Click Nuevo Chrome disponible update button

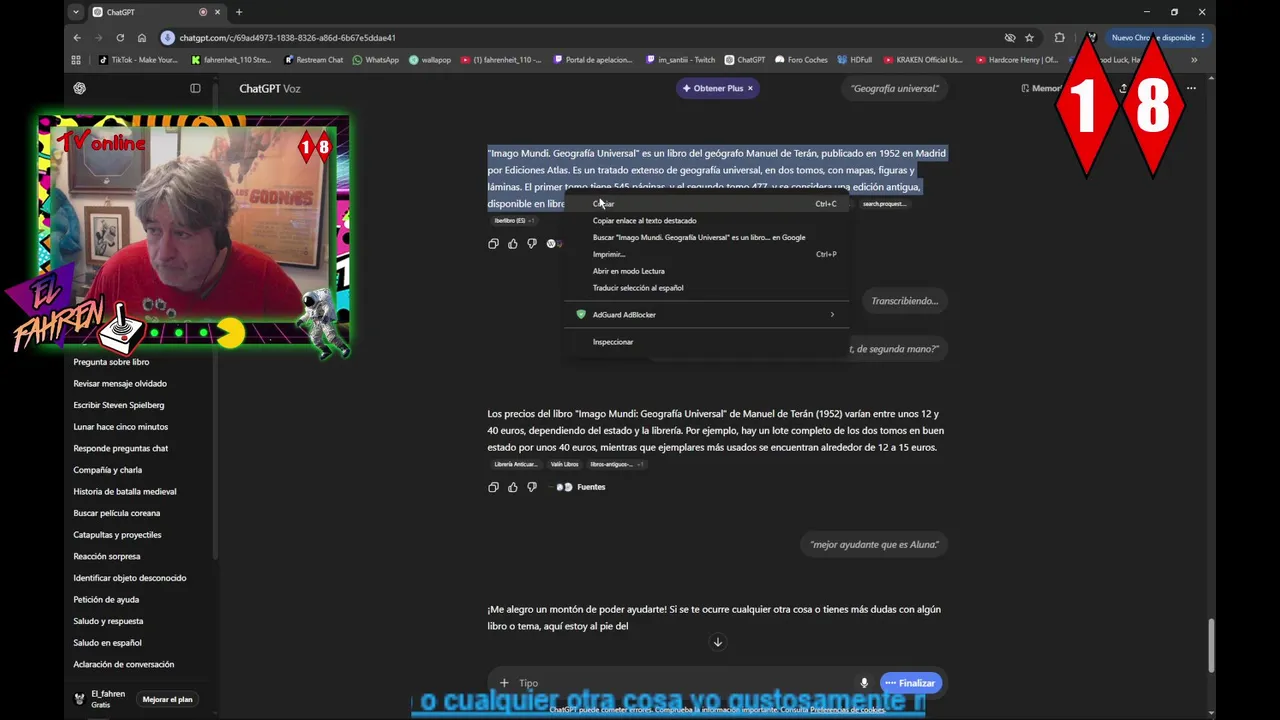pyautogui.click(x=1153, y=38)
